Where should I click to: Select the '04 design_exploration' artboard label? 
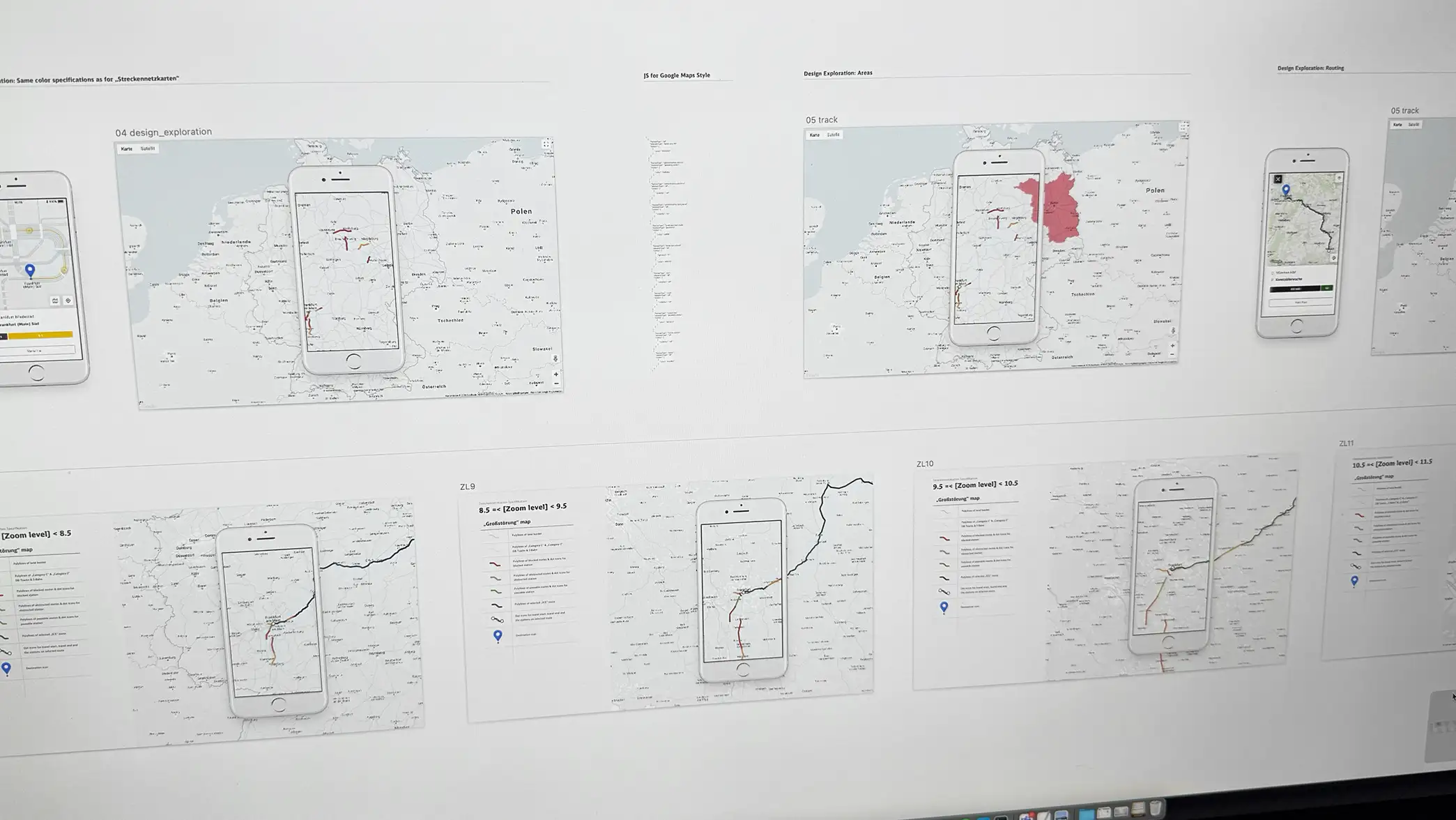(163, 132)
